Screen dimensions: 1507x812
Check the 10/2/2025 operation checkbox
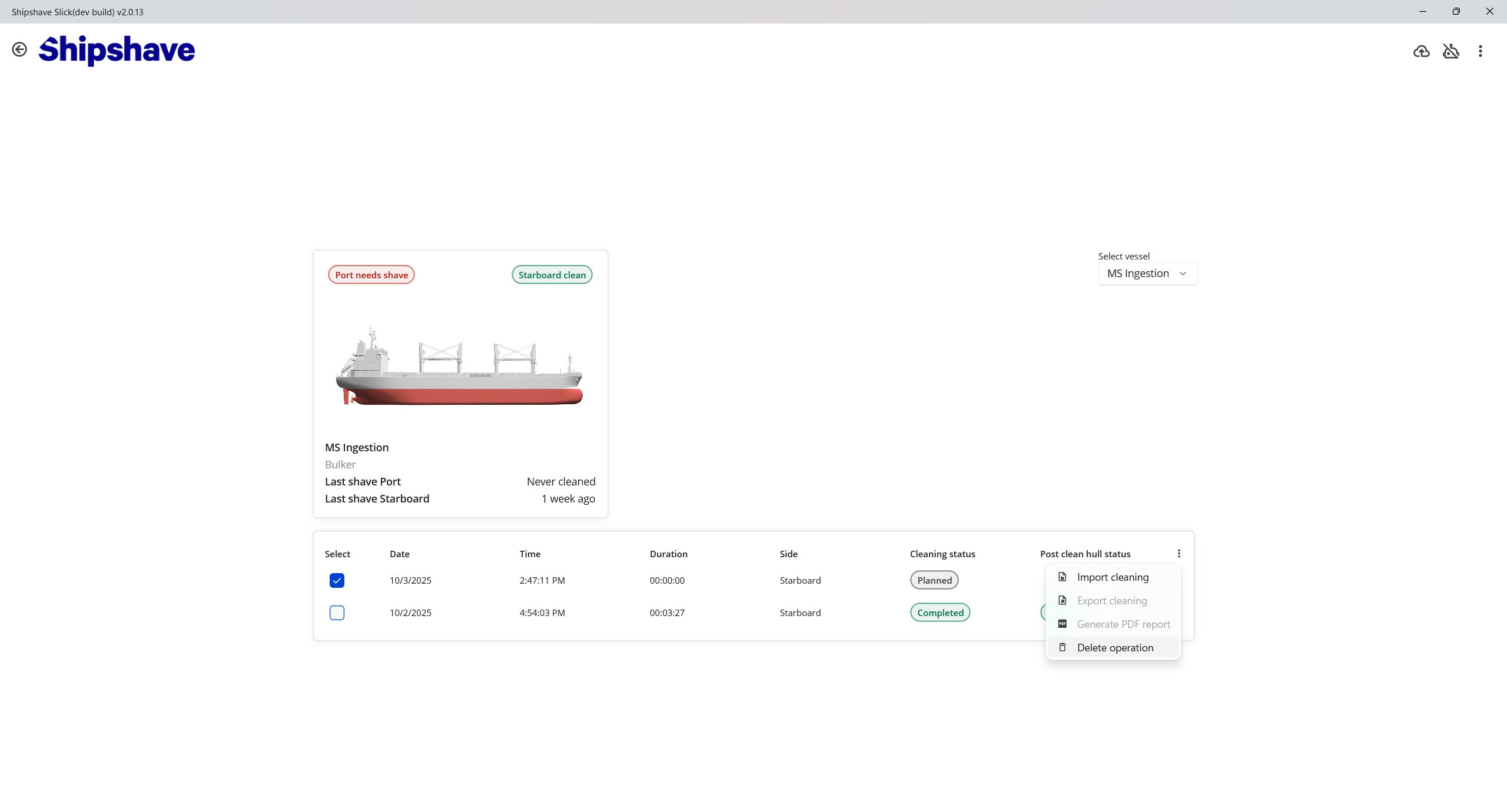coord(337,613)
